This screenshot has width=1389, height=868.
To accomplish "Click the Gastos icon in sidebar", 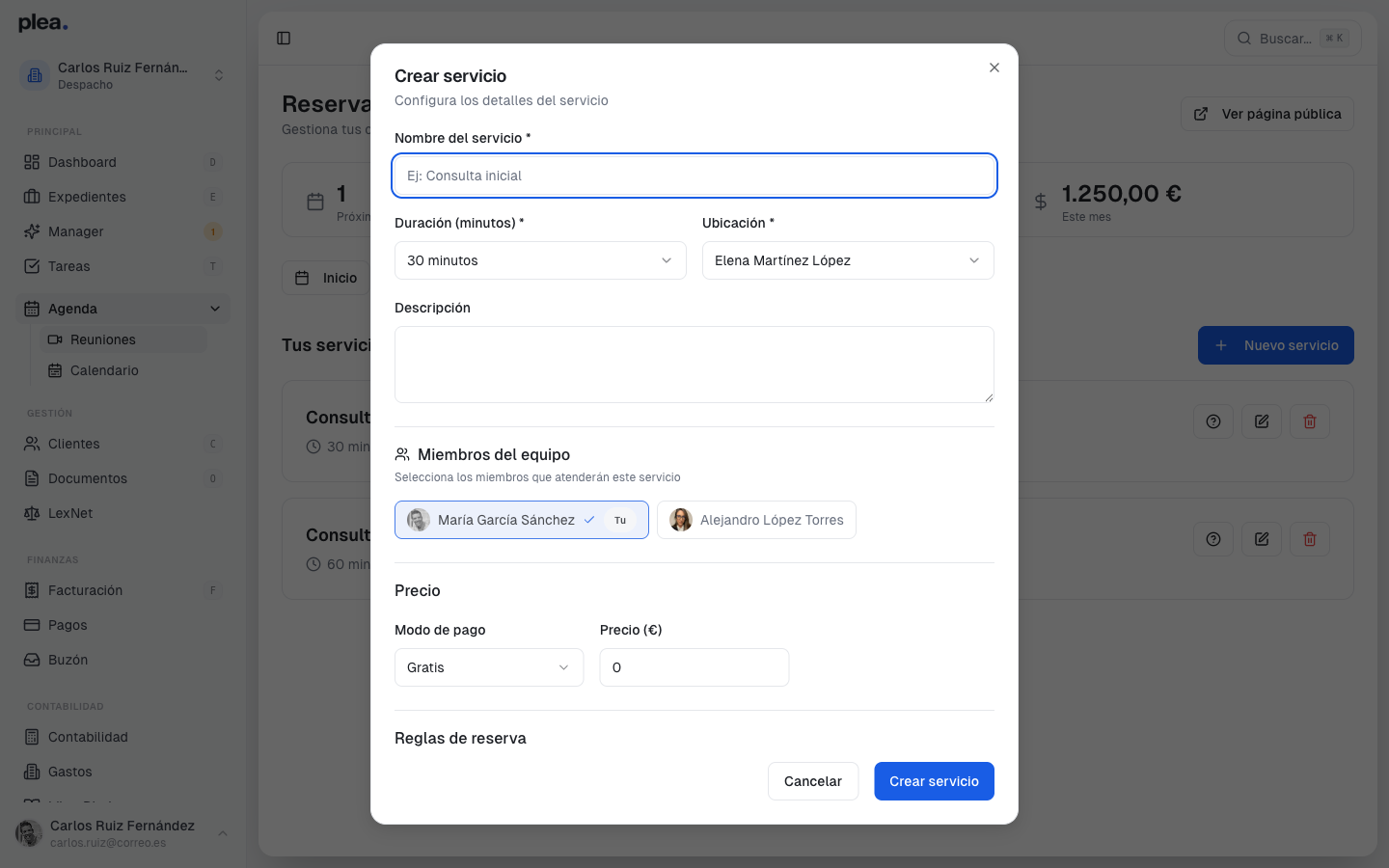I will 32,772.
